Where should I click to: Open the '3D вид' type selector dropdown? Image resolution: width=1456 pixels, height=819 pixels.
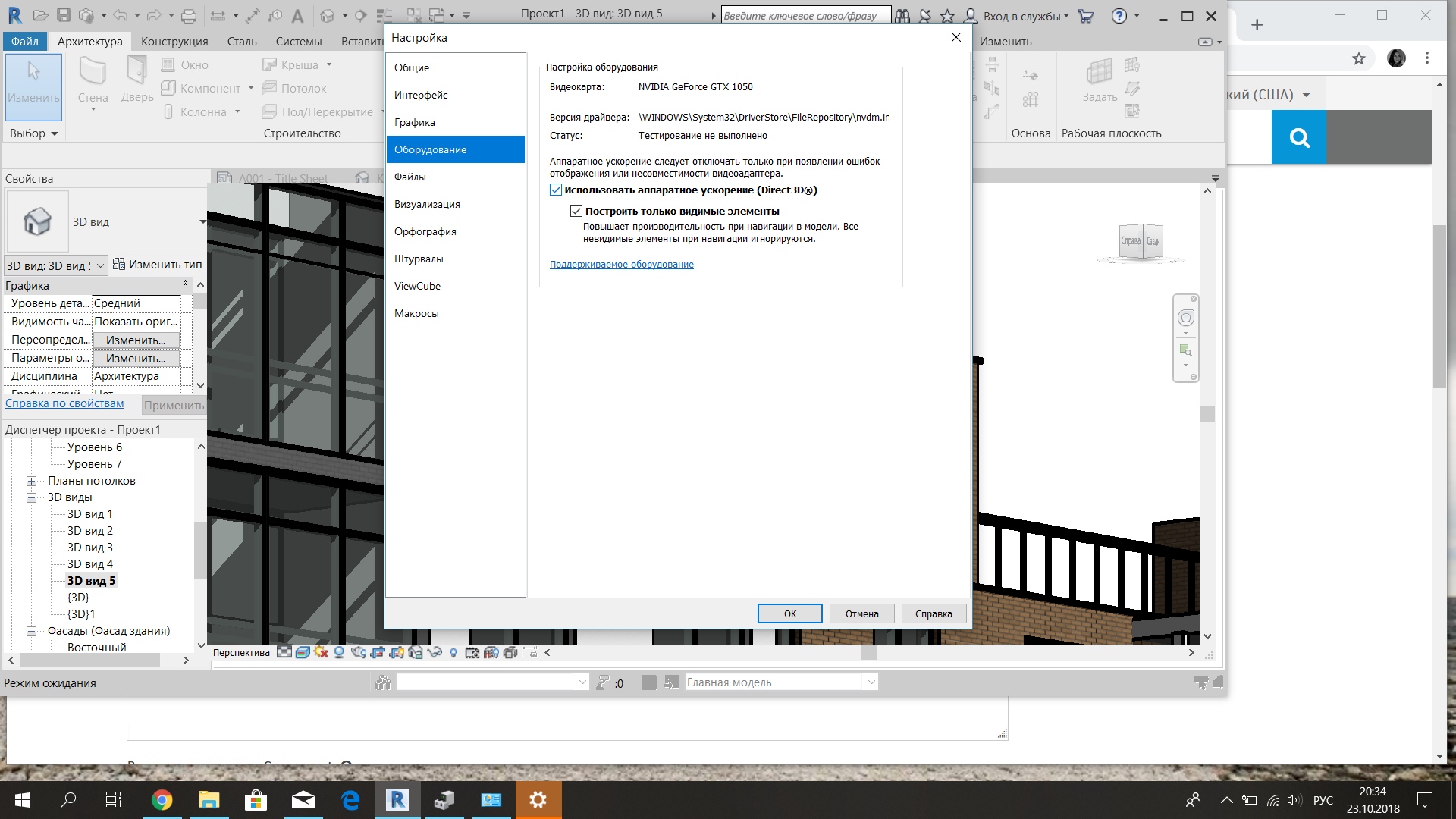point(202,222)
